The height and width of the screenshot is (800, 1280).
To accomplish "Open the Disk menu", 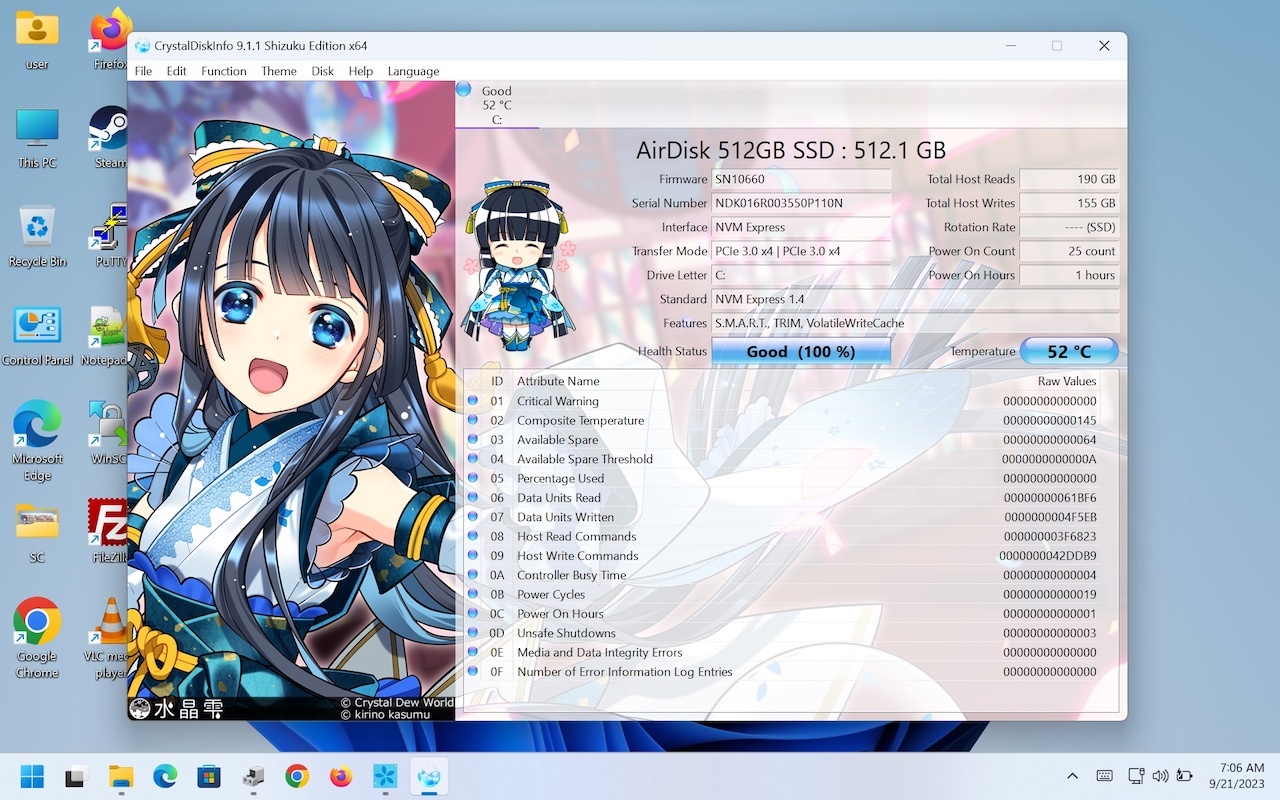I will tap(322, 71).
